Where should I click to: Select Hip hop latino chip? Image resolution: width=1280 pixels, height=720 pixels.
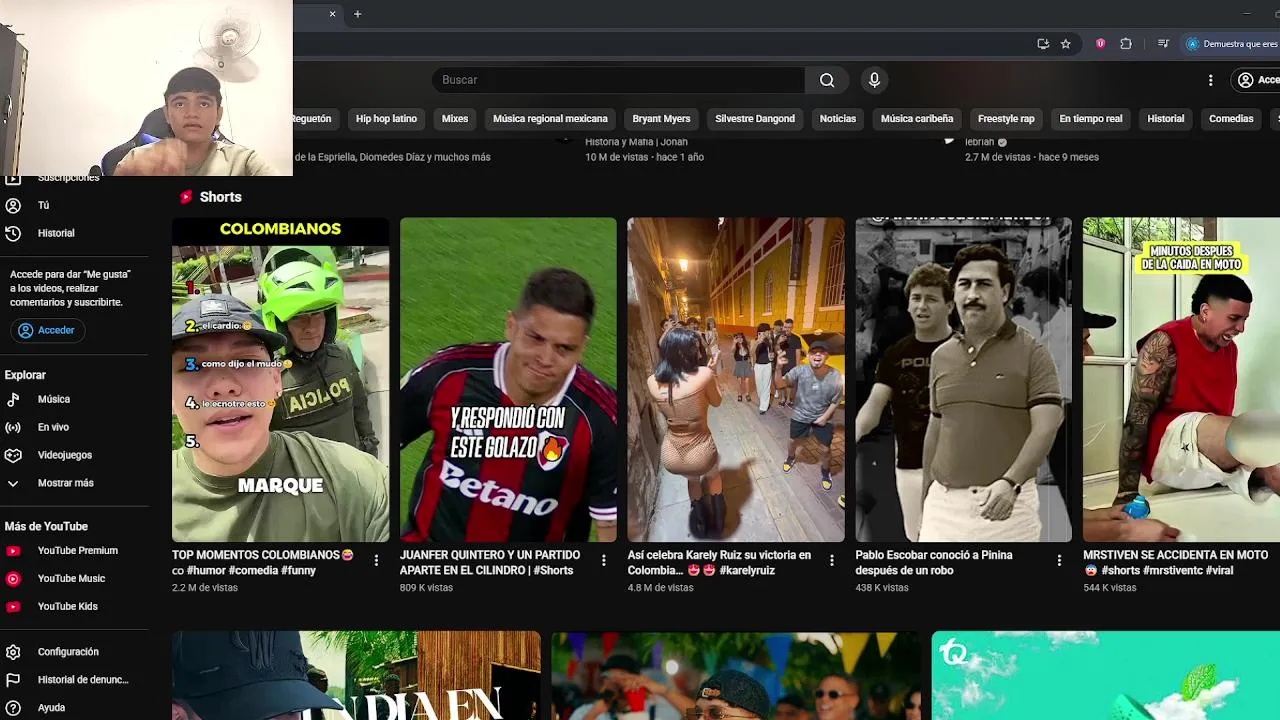click(x=386, y=118)
